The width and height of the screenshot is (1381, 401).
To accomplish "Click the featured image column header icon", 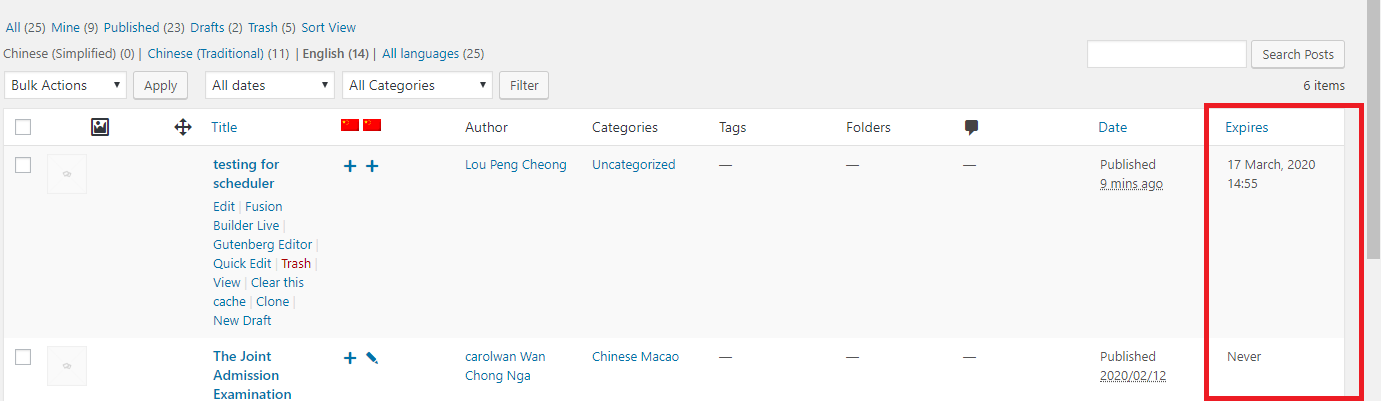I will tap(100, 127).
